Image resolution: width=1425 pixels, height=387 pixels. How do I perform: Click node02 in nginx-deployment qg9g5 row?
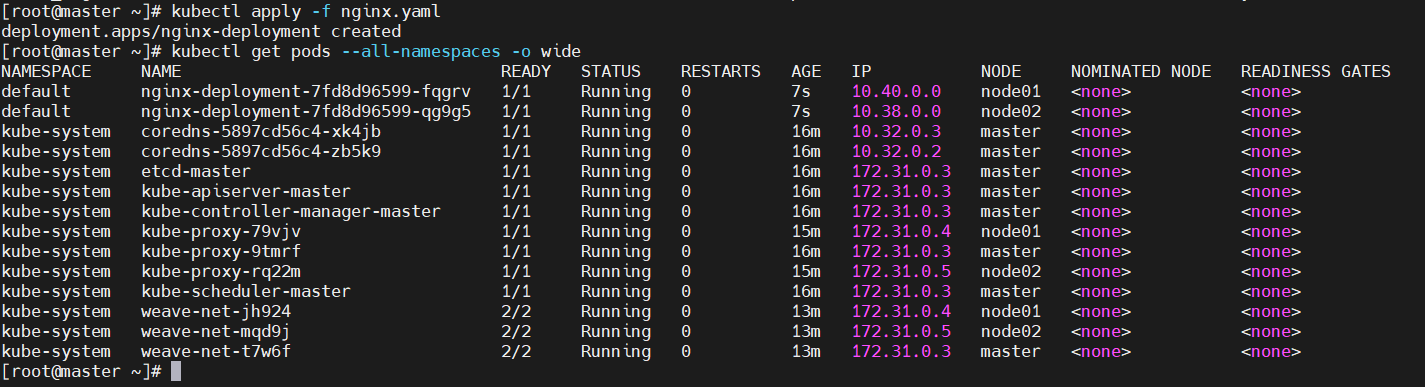pos(1011,111)
